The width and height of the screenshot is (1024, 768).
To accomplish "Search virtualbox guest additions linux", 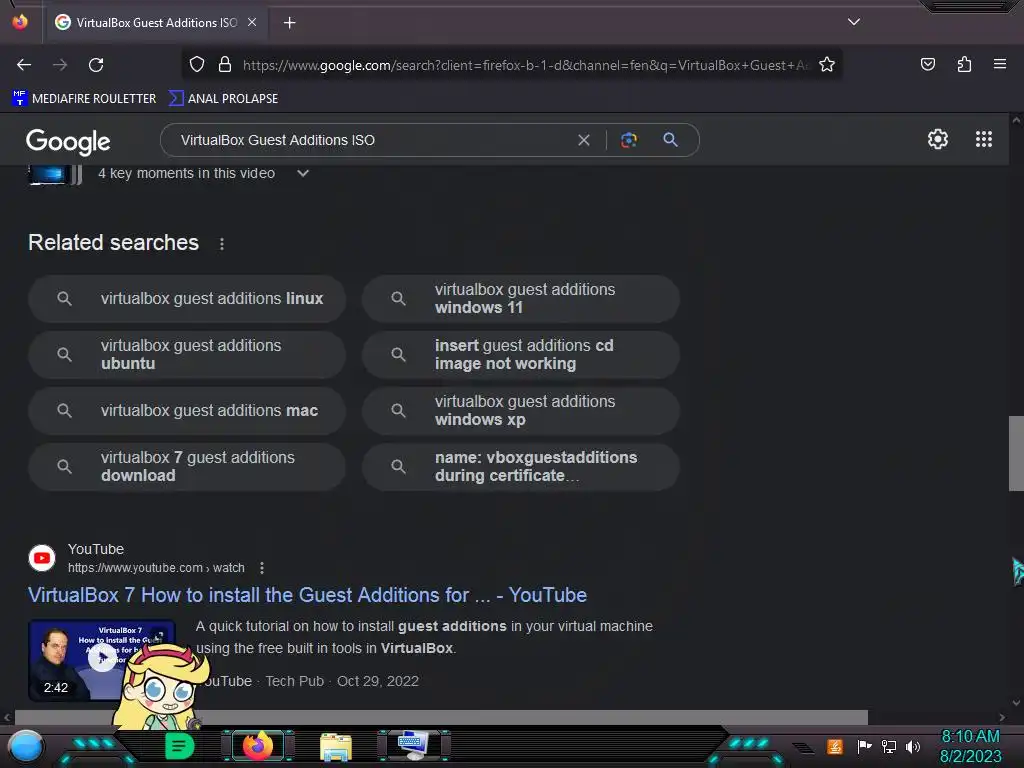I will click(x=187, y=298).
